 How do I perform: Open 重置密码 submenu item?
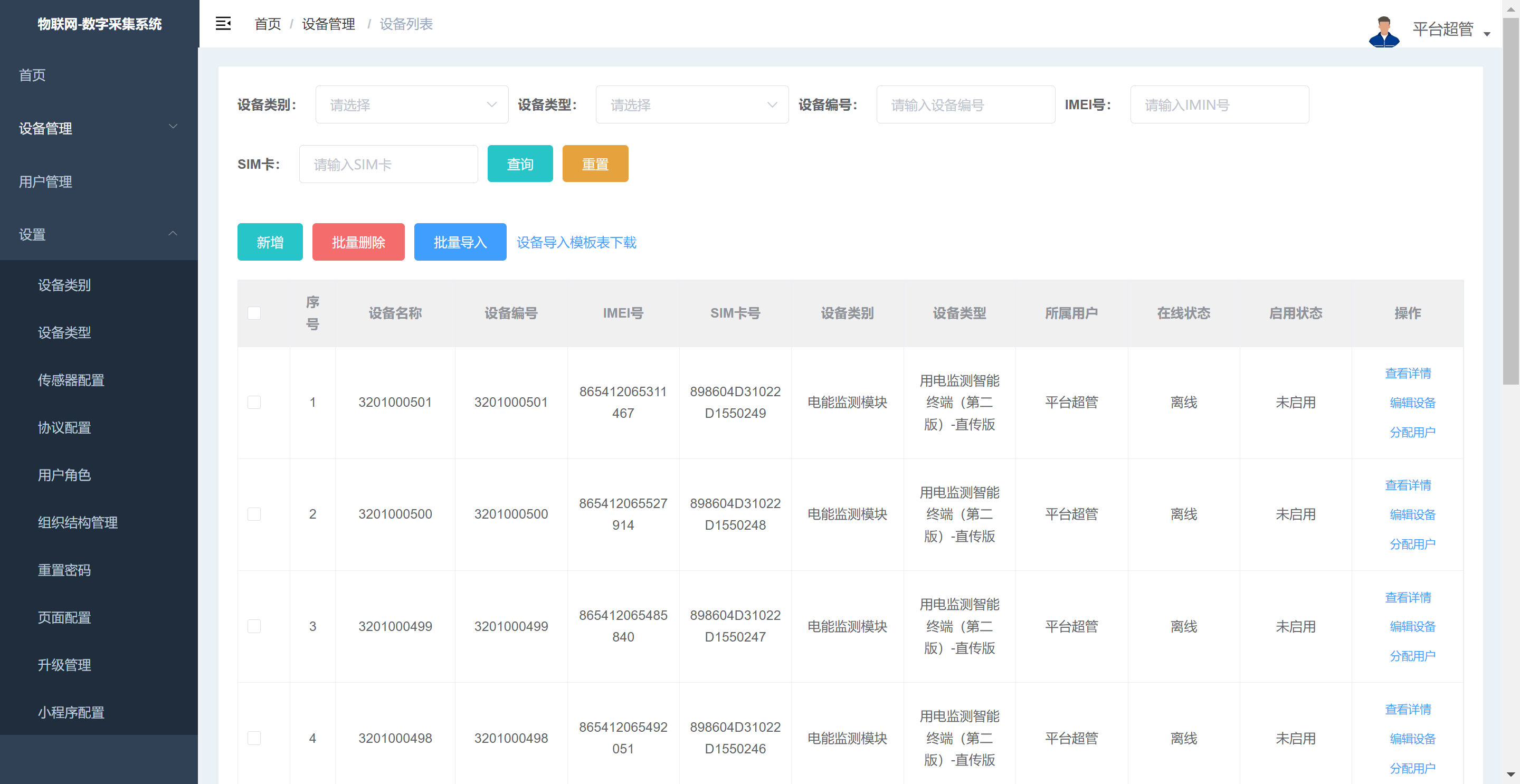click(x=99, y=570)
